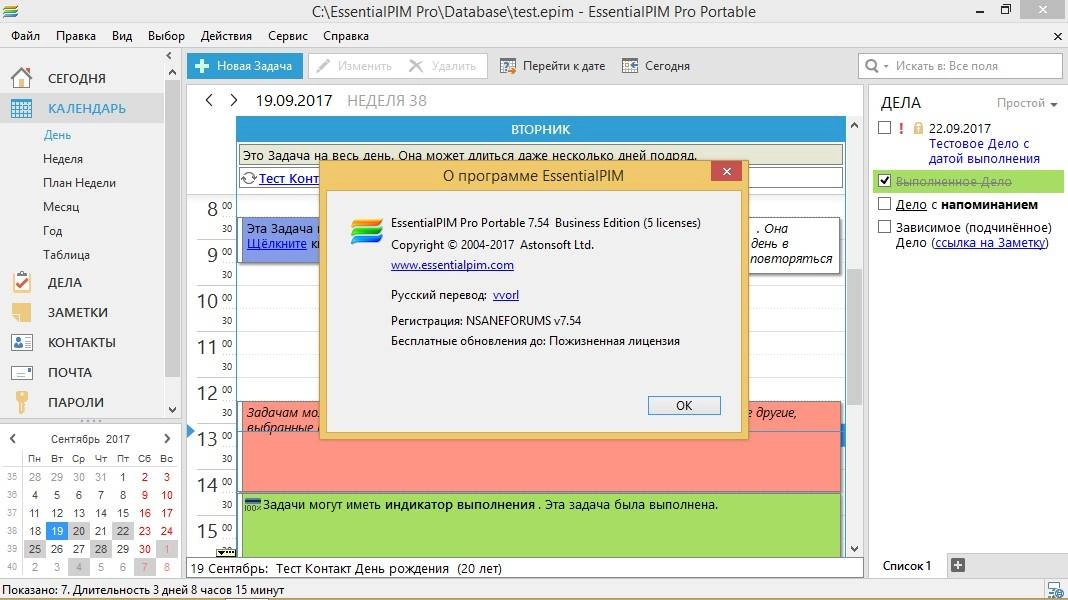Go to the next day arrow
This screenshot has height=600, width=1068.
[x=234, y=101]
